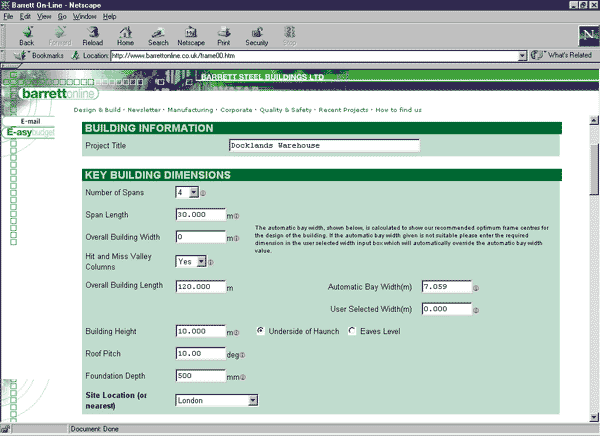Expand Hit and Miss Valley Columns dropdown
The height and width of the screenshot is (436, 600).
click(x=190, y=261)
